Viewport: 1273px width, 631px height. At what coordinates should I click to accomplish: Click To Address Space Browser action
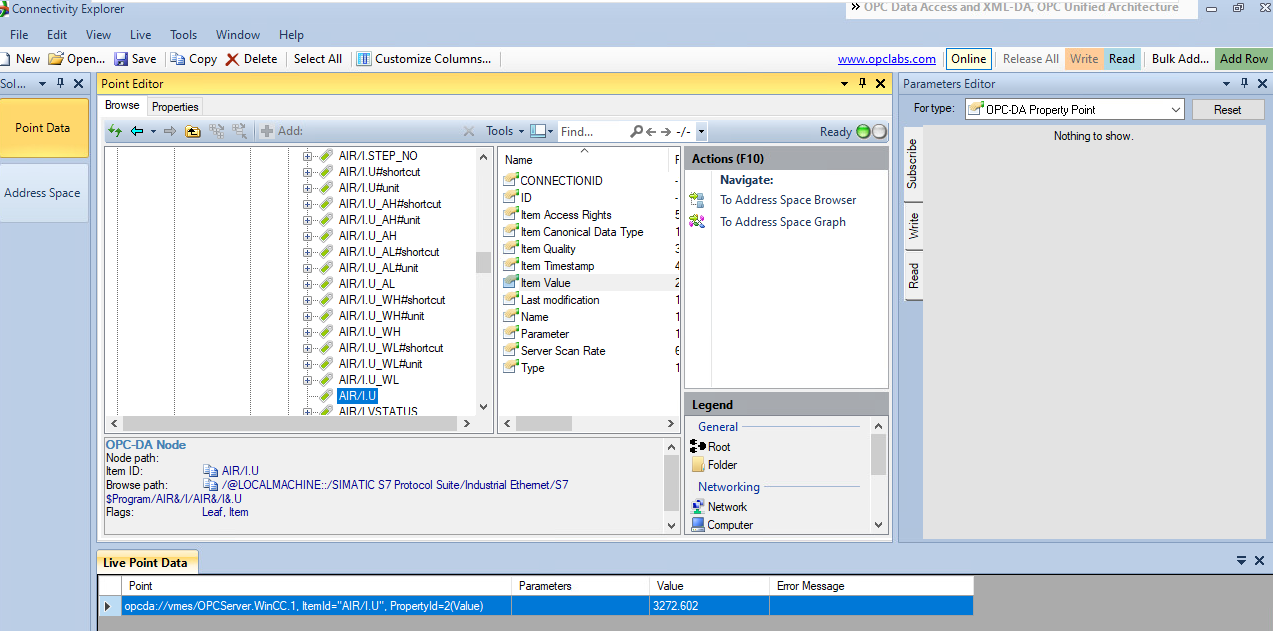tap(788, 200)
